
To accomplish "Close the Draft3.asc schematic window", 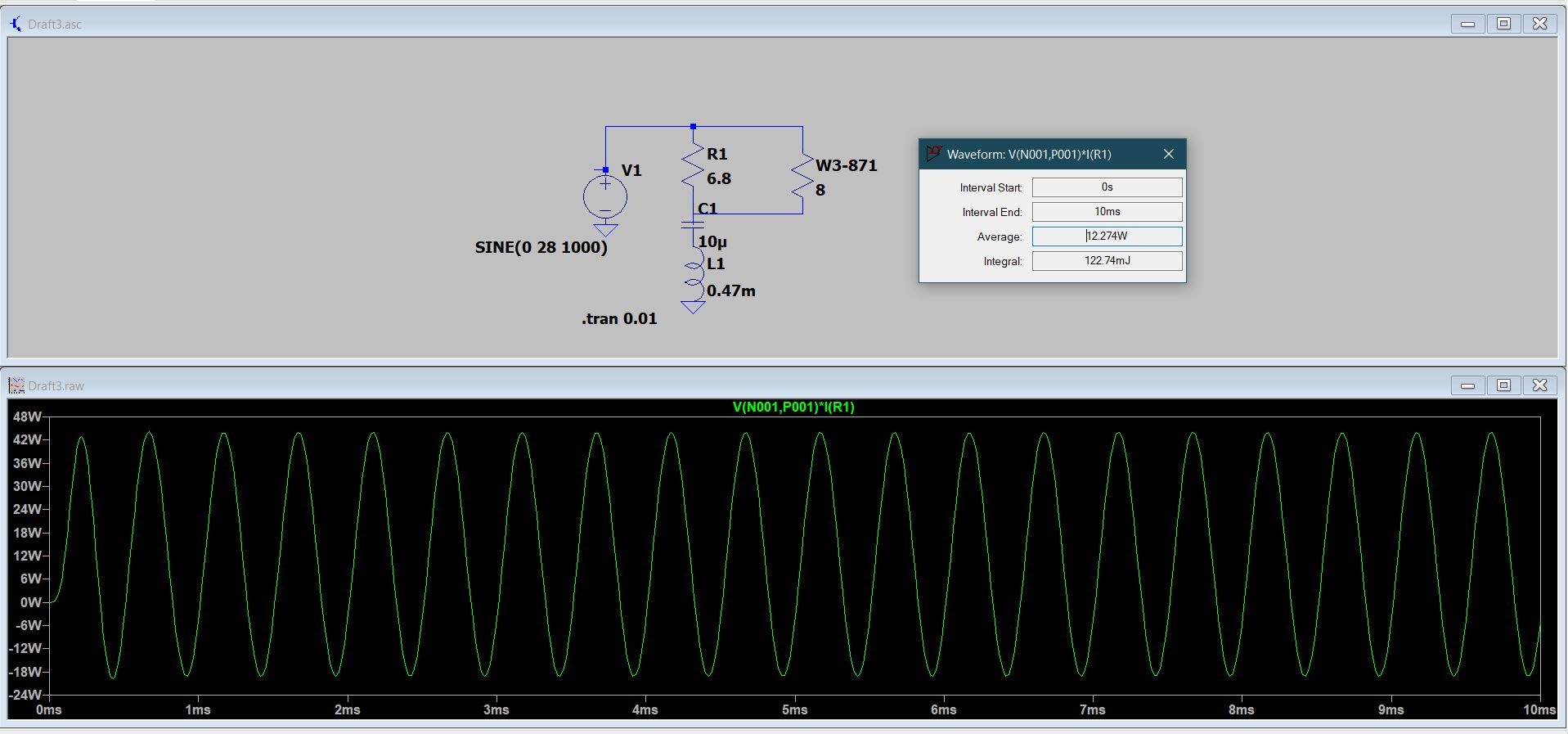I will tap(1539, 24).
